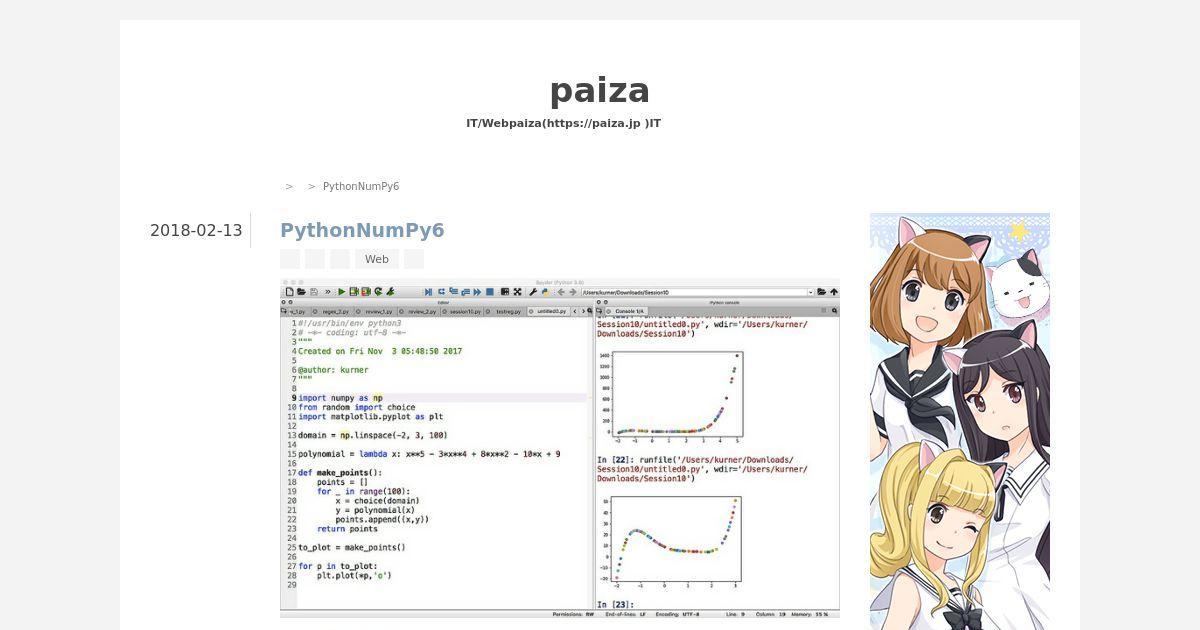Click the blue Stop debugging square
The image size is (1200, 630).
point(490,292)
